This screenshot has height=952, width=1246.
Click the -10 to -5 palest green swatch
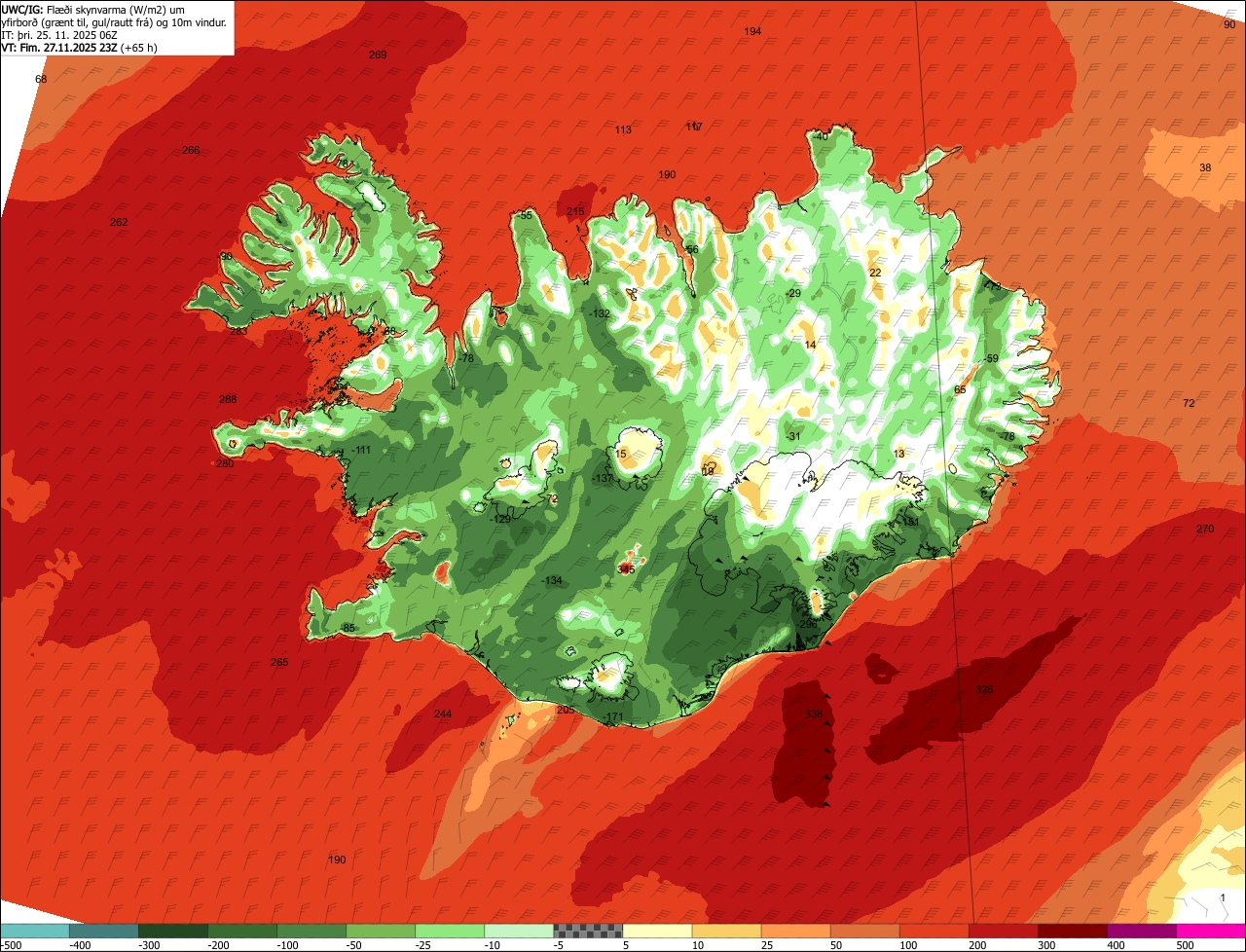click(519, 931)
